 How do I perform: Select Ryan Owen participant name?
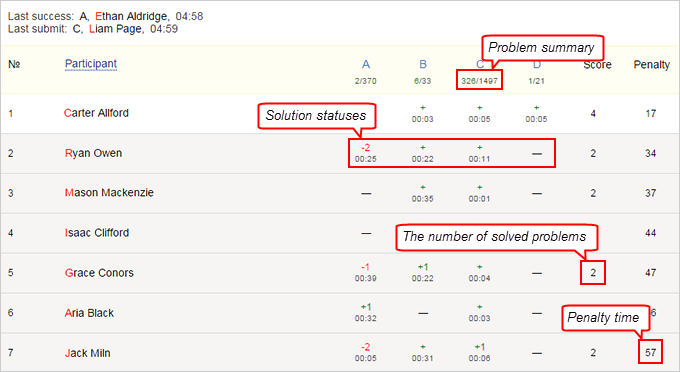click(x=93, y=153)
